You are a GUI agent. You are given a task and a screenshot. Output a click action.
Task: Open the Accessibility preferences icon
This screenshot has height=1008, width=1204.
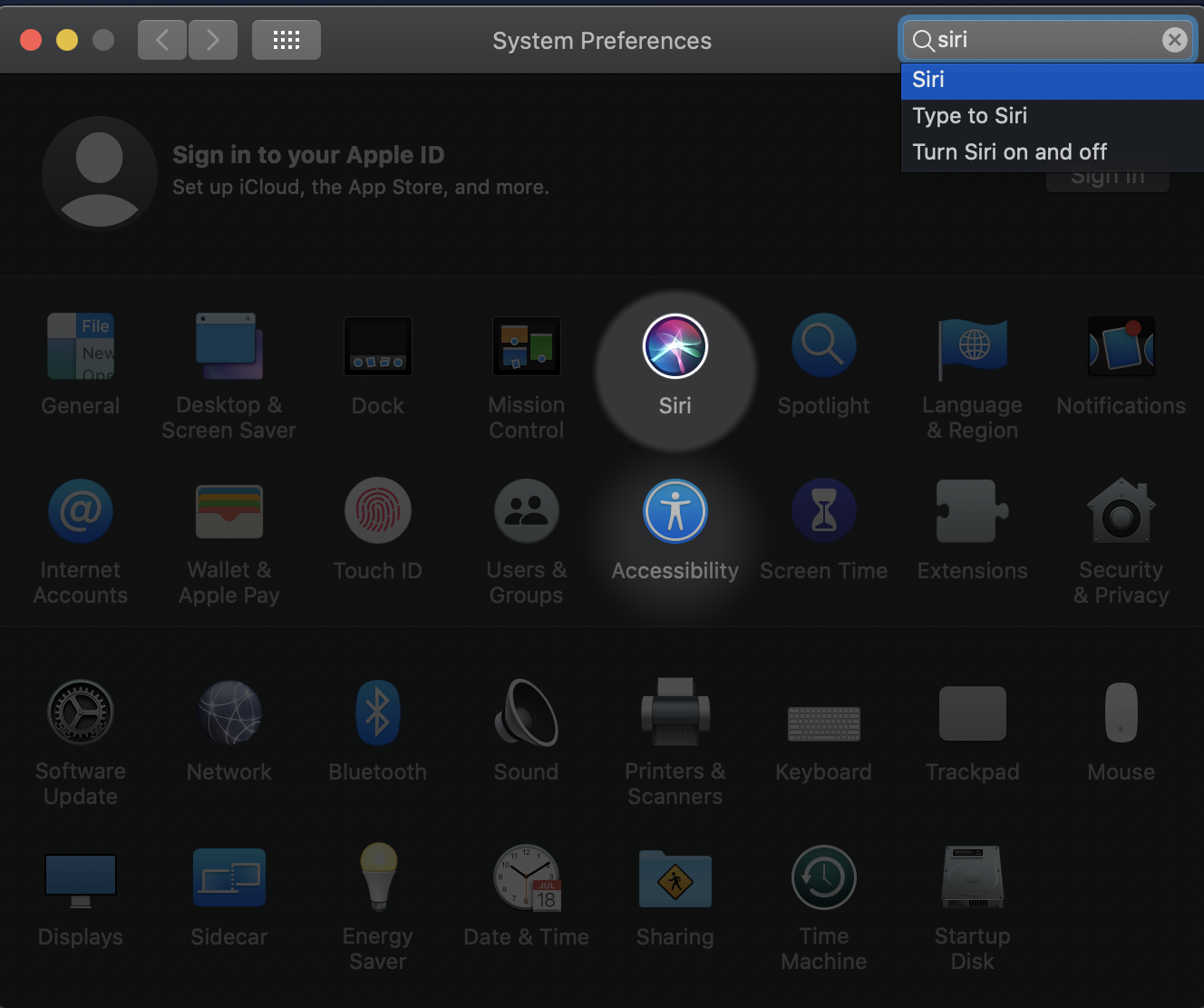675,512
